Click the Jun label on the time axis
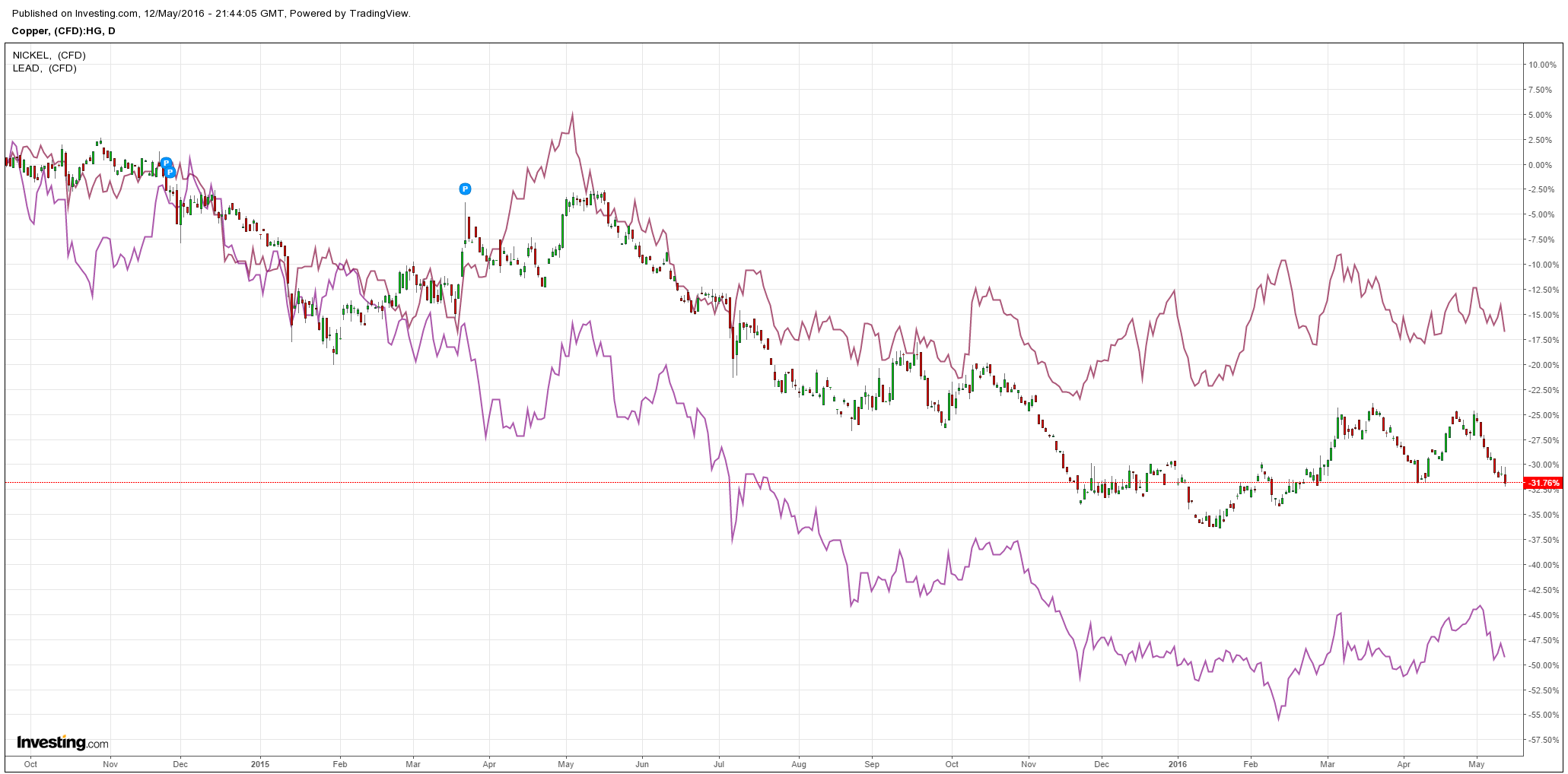Image resolution: width=1568 pixels, height=774 pixels. [x=642, y=764]
